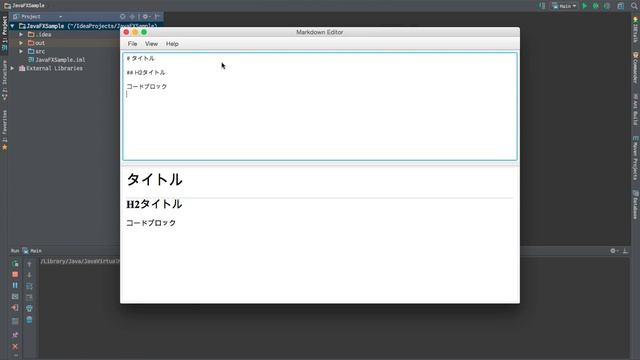Screen dimensions: 640x360
Task: Click the rendered コードブロック text in the preview
Action: click(151, 223)
